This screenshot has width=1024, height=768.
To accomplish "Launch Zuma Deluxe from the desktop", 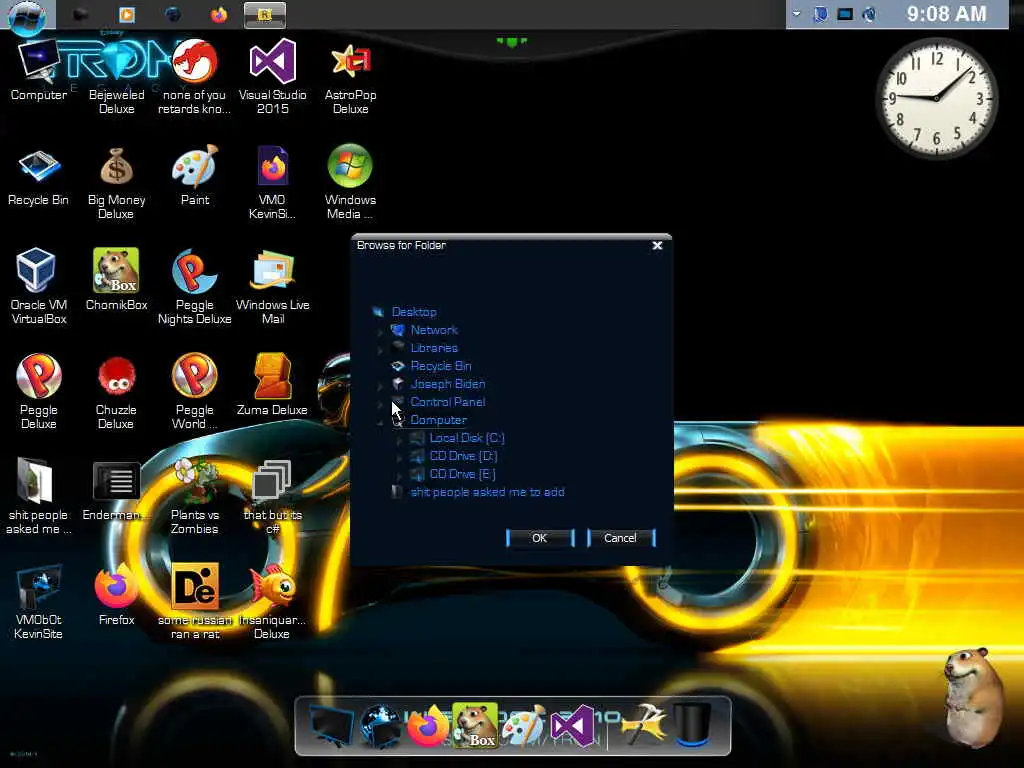I will click(x=272, y=384).
